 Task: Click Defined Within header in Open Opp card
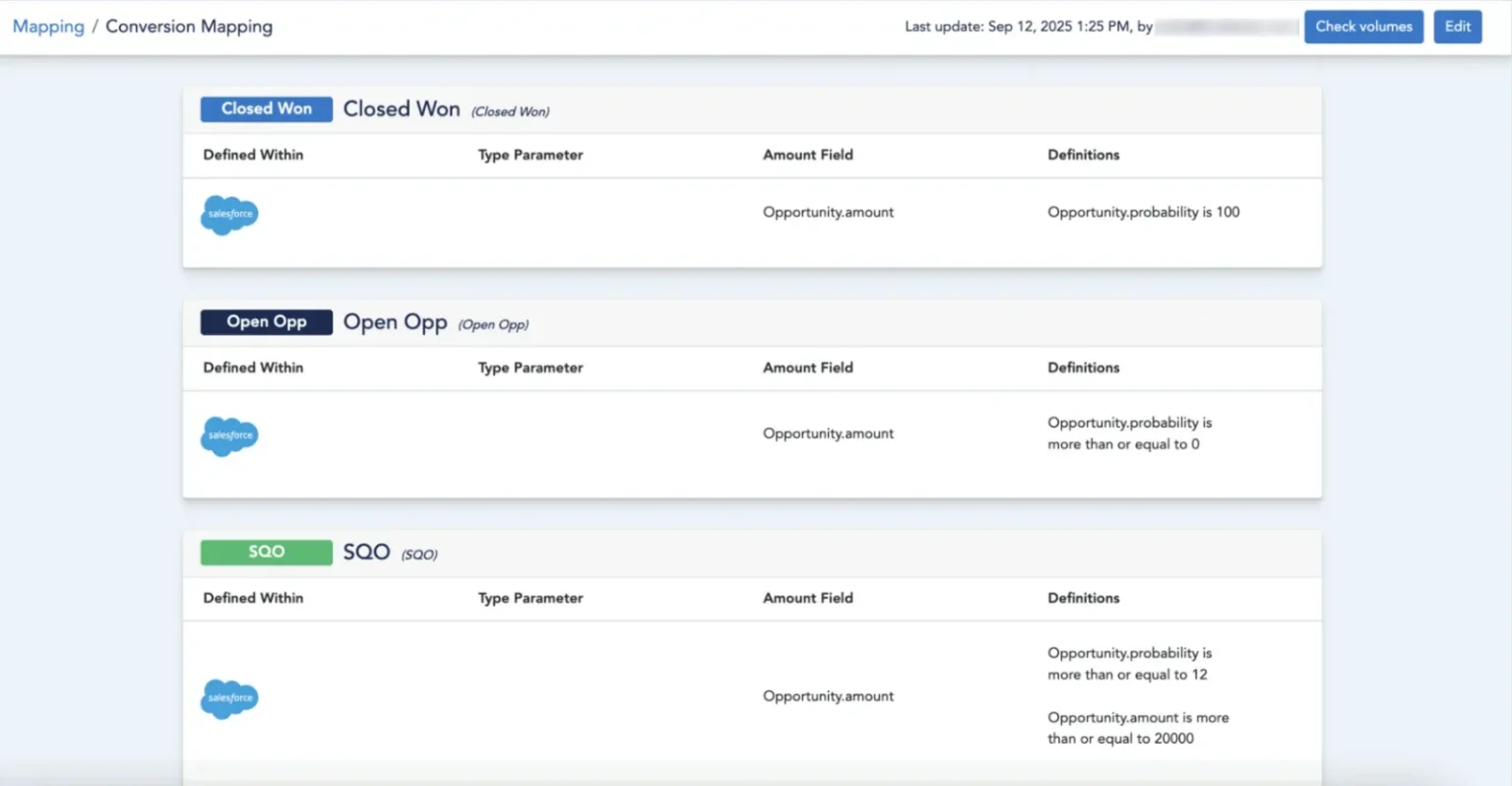tap(253, 367)
